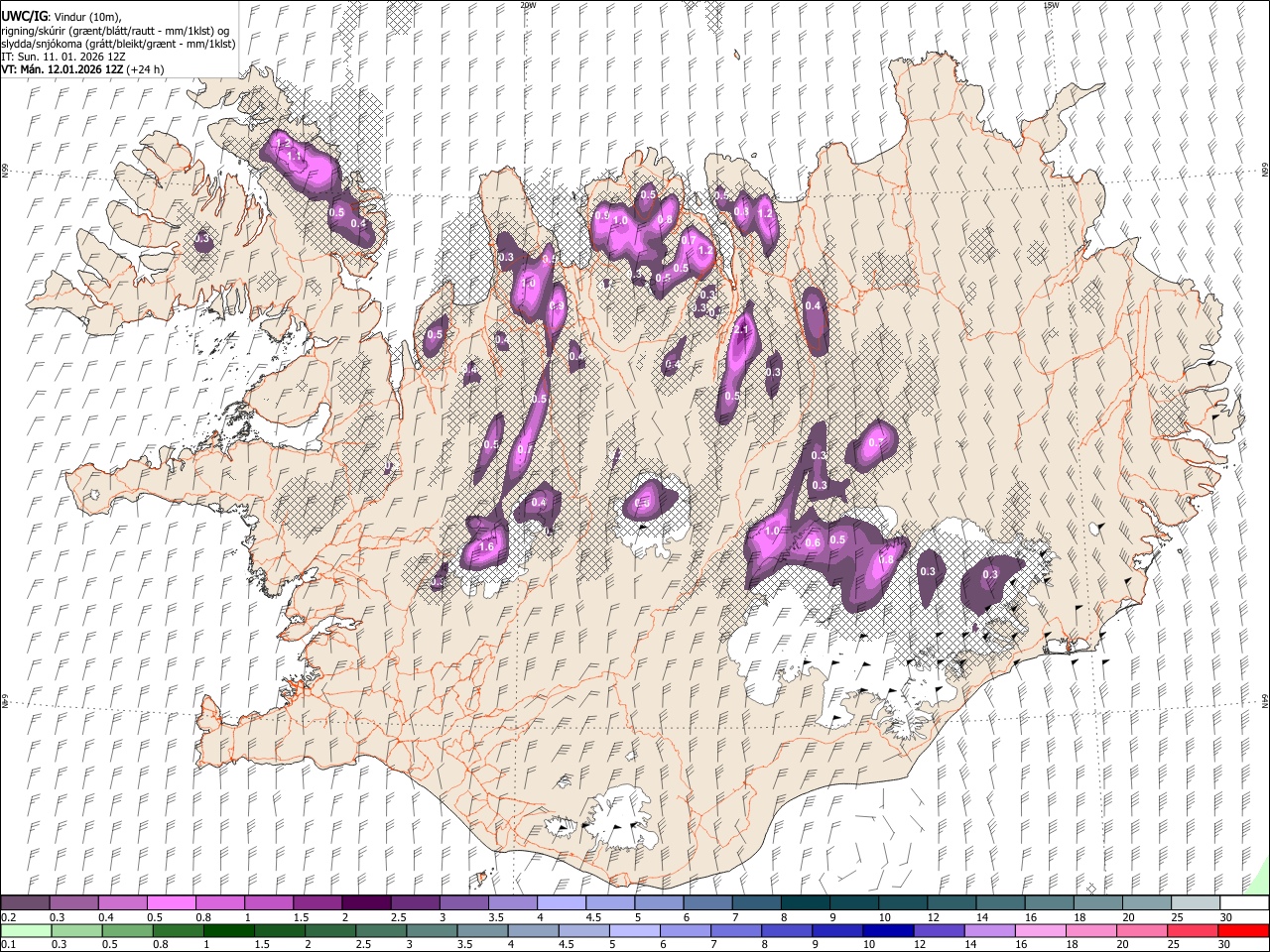Click the 4.5 label under the top legend row
This screenshot has height=952, width=1270.
click(x=593, y=917)
